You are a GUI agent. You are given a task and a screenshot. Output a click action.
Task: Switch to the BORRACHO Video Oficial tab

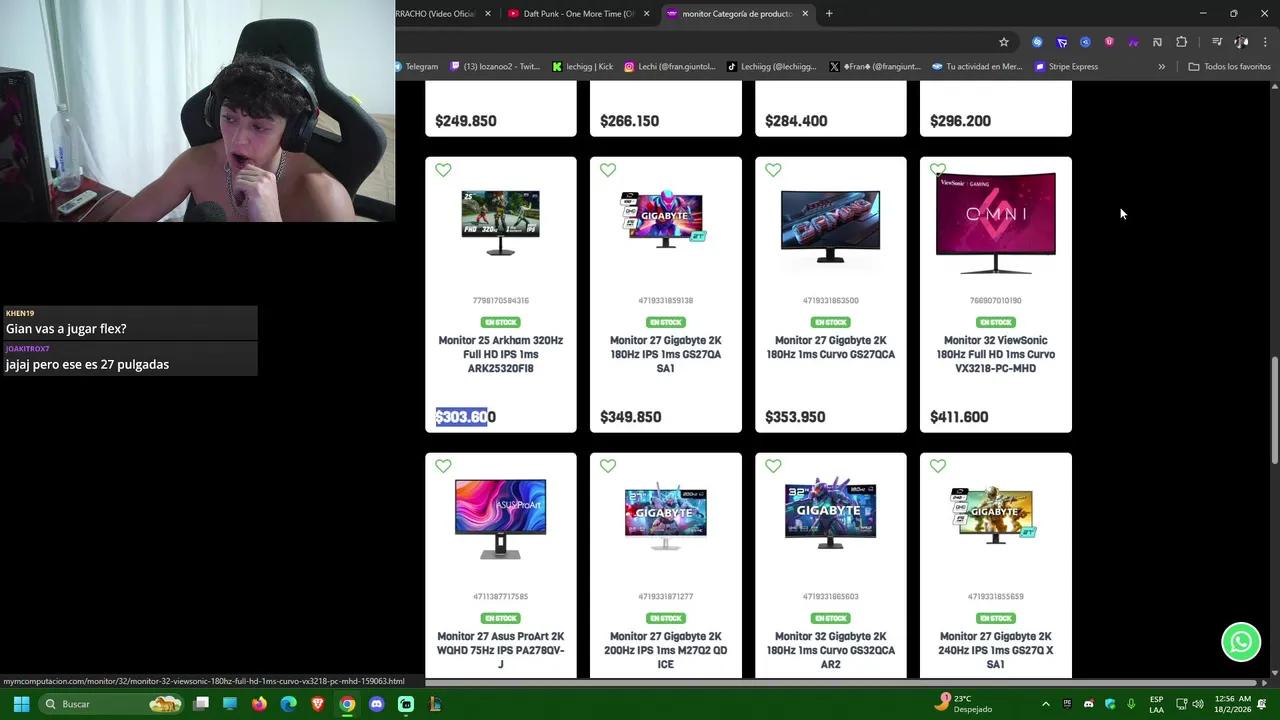(x=435, y=14)
